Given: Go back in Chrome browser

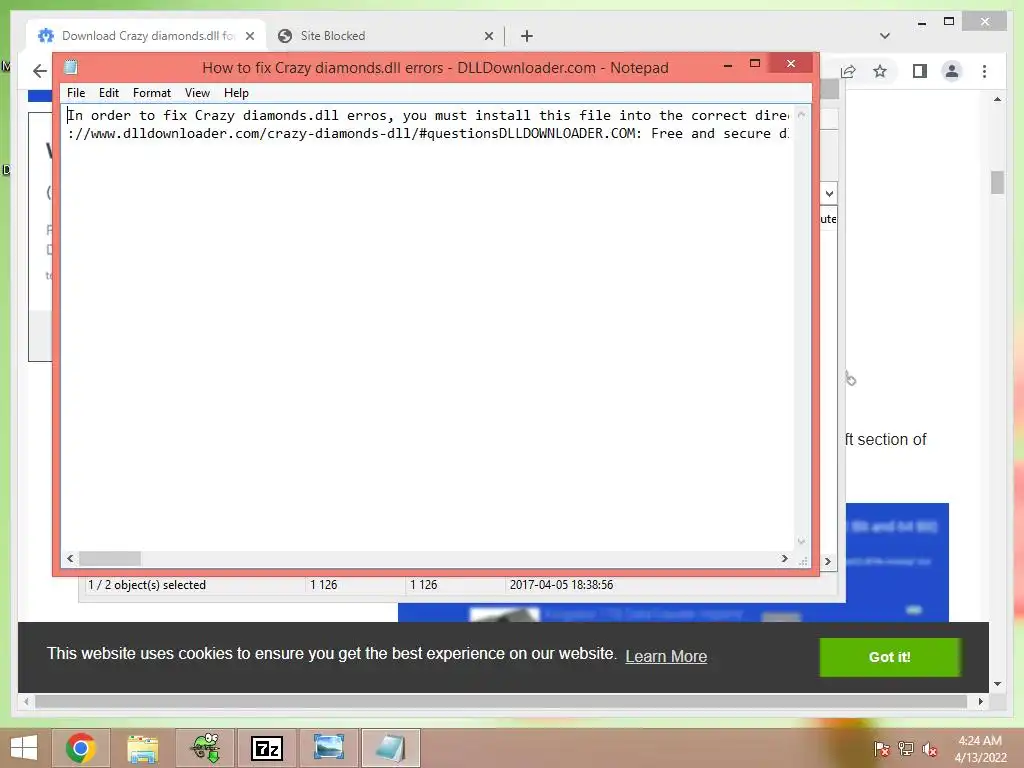Looking at the screenshot, I should point(40,71).
